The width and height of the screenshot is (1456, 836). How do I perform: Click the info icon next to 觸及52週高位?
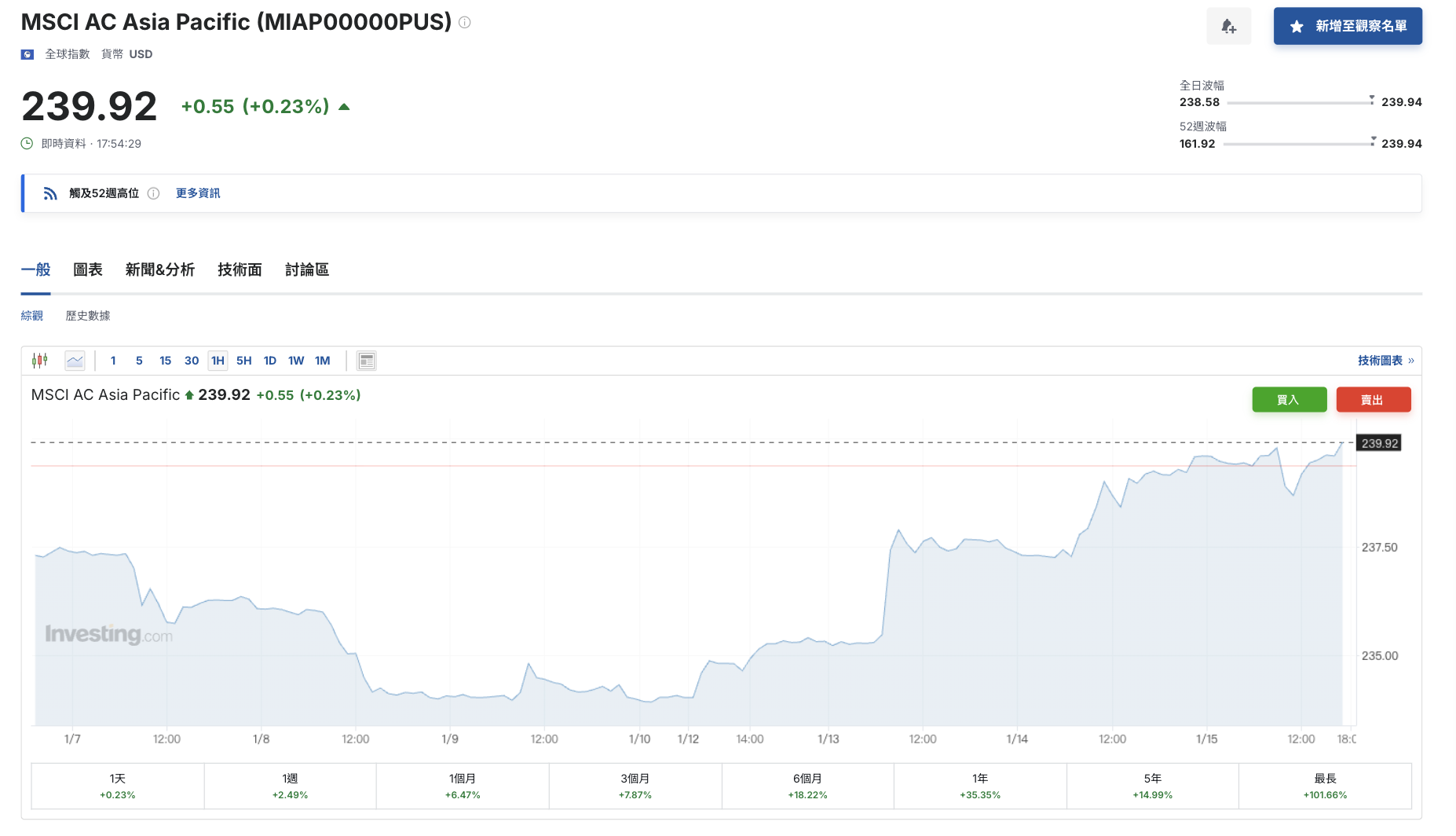pyautogui.click(x=154, y=193)
